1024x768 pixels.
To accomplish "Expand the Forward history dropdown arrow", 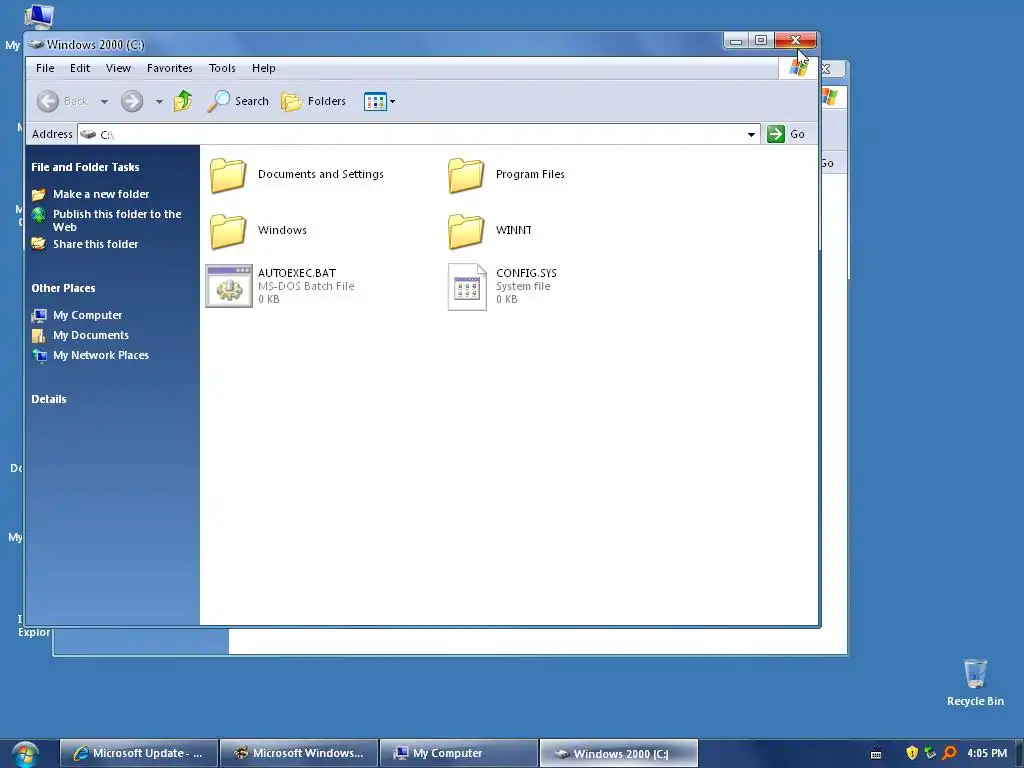I will click(159, 102).
